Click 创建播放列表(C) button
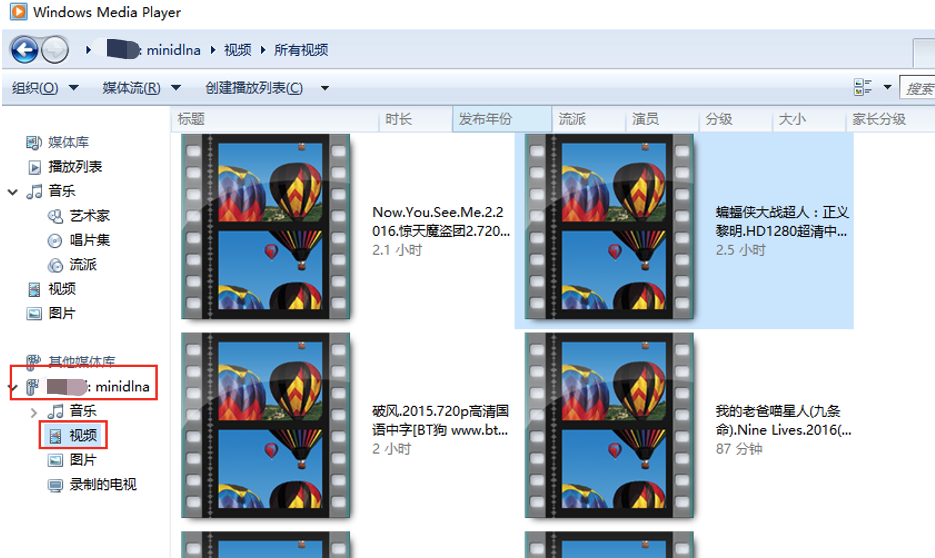The image size is (935, 558). tap(254, 88)
